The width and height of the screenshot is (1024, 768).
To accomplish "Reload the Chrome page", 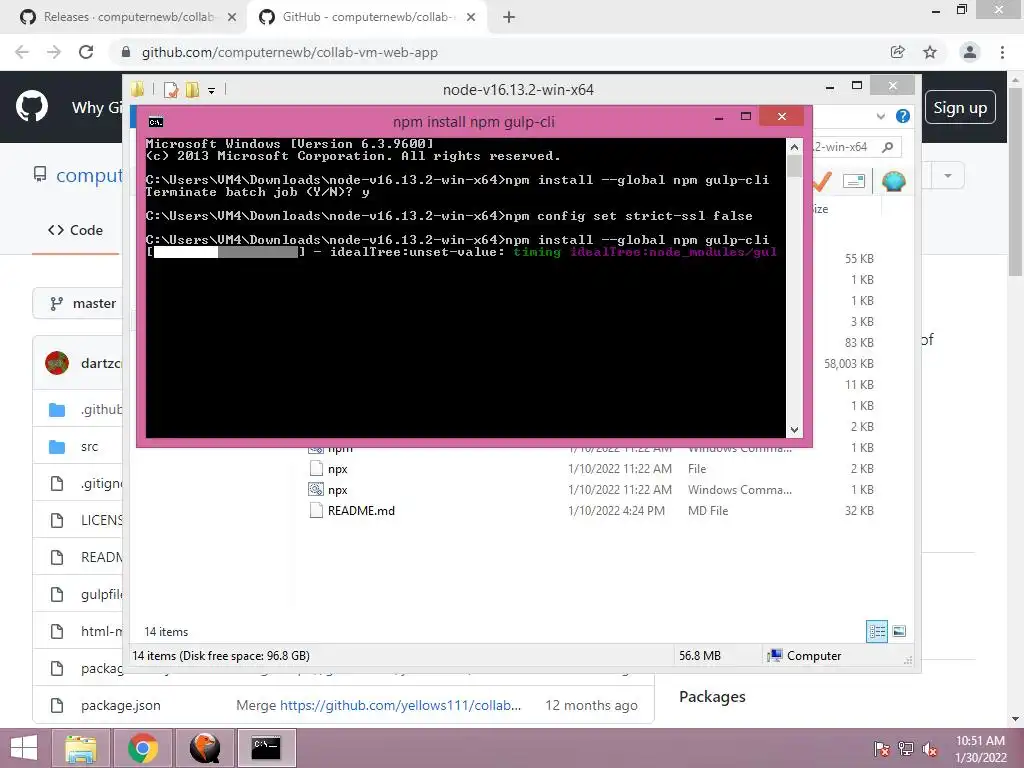I will pos(86,52).
